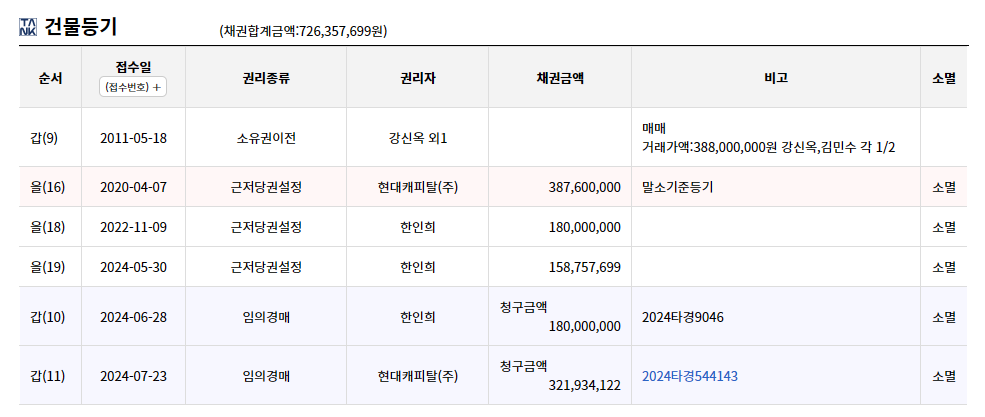This screenshot has width=985, height=417.
Task: Expand 접수번호 with the plus button
Action: (x=133, y=87)
